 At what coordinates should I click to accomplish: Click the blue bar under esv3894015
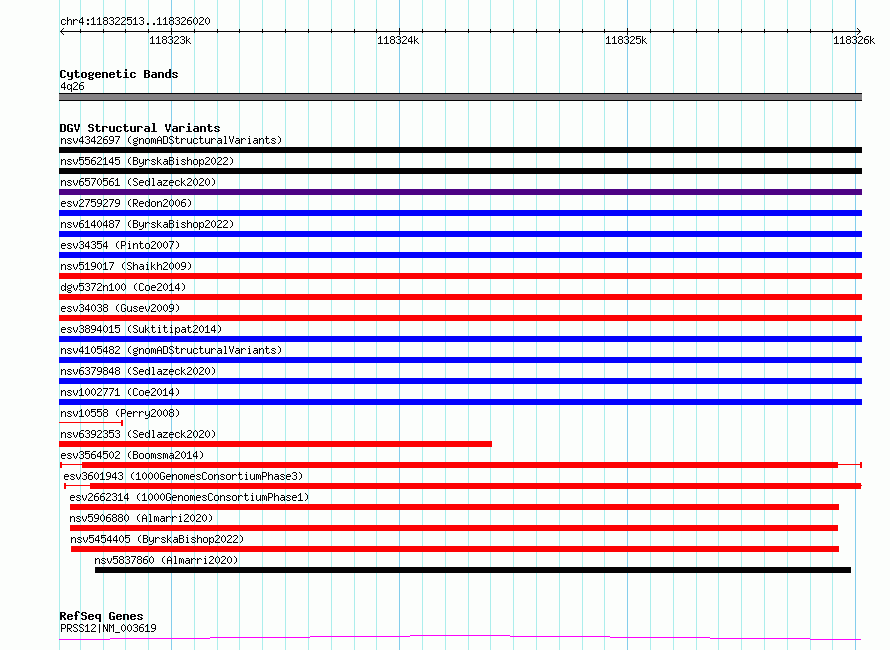click(460, 339)
